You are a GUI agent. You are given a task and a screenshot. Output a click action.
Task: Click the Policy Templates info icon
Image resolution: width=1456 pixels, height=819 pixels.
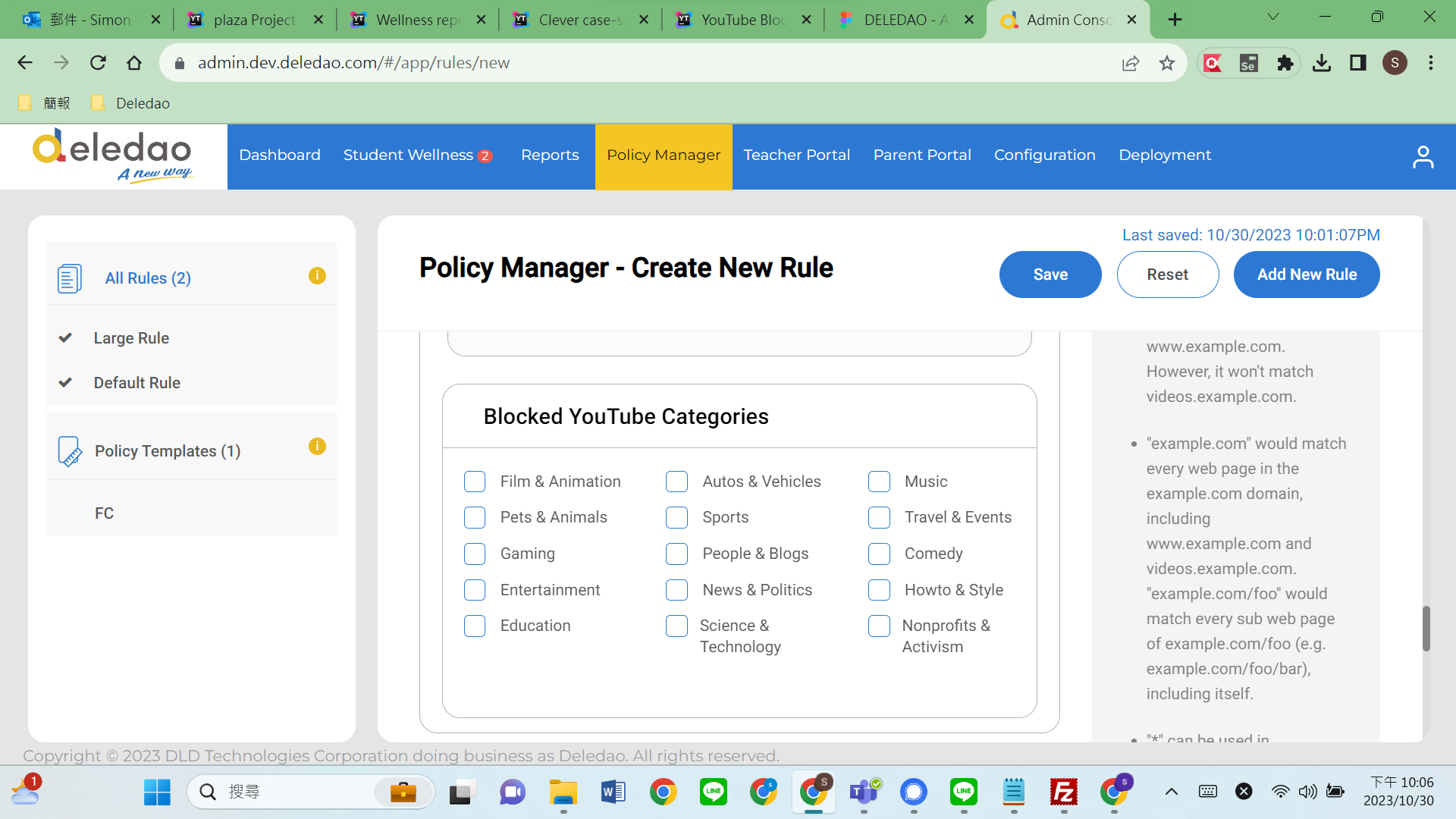pos(317,447)
